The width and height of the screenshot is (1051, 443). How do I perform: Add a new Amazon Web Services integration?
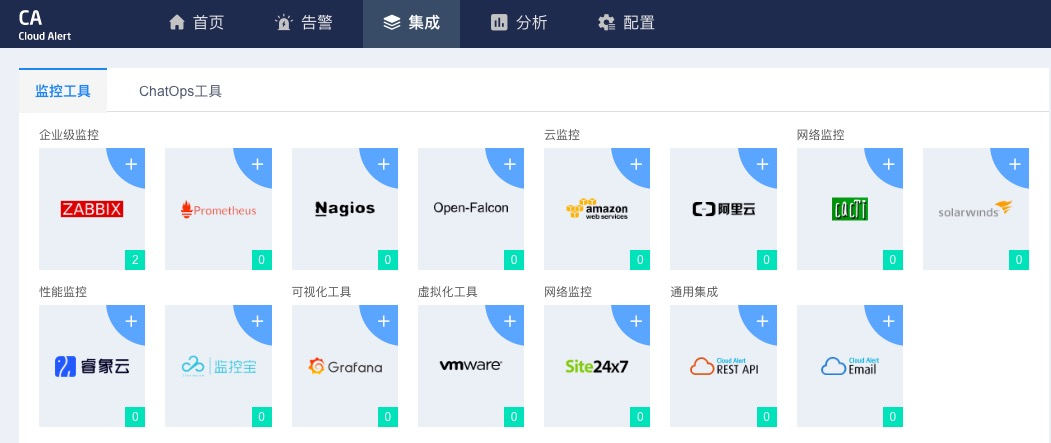click(635, 164)
